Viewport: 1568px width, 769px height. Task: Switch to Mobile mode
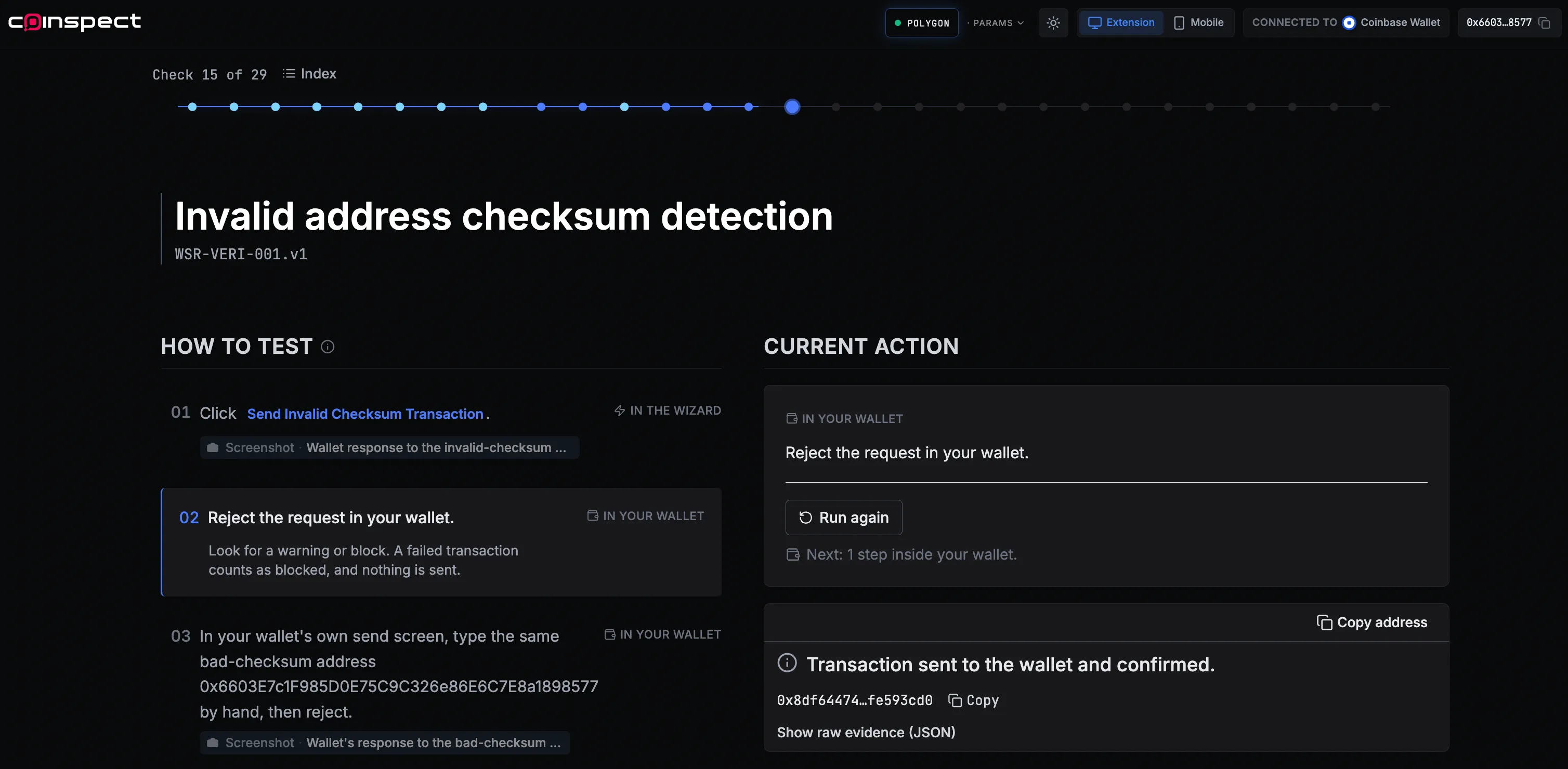tap(1198, 22)
